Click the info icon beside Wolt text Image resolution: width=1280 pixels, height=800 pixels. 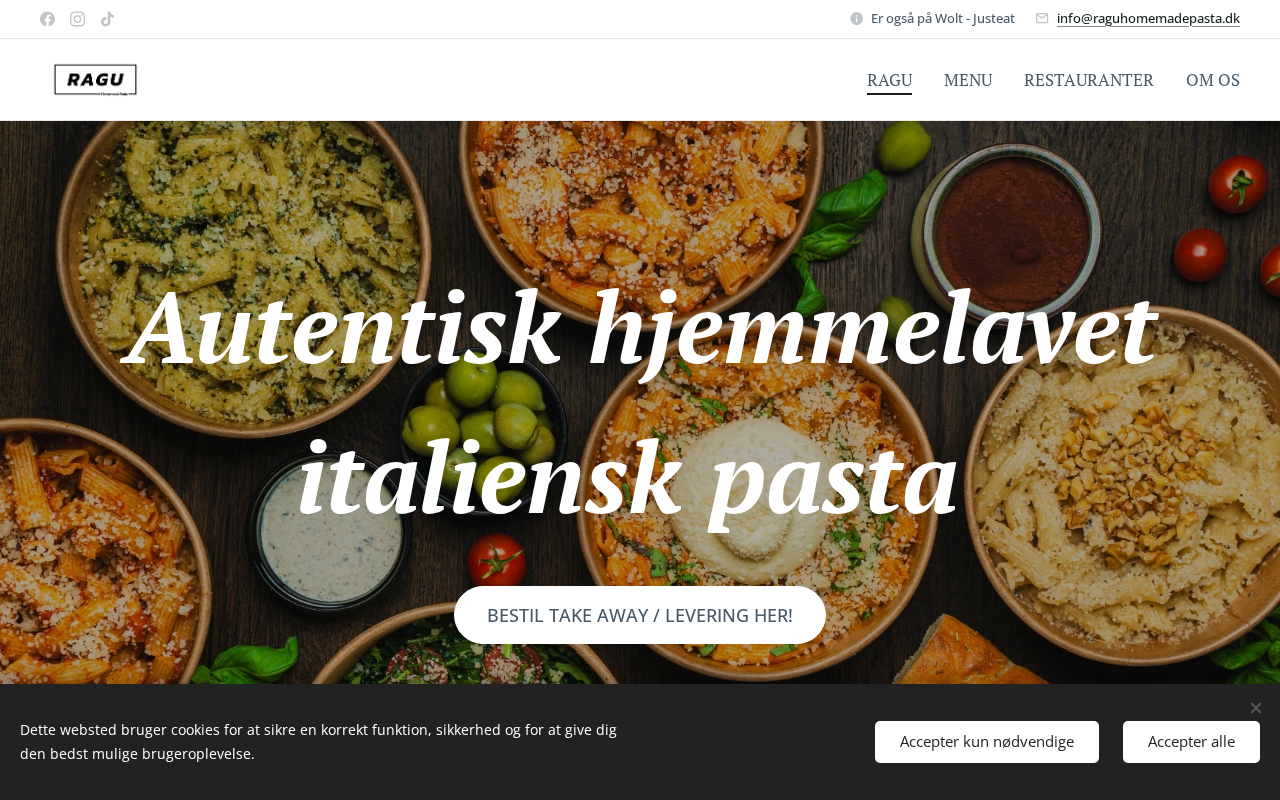coord(856,18)
